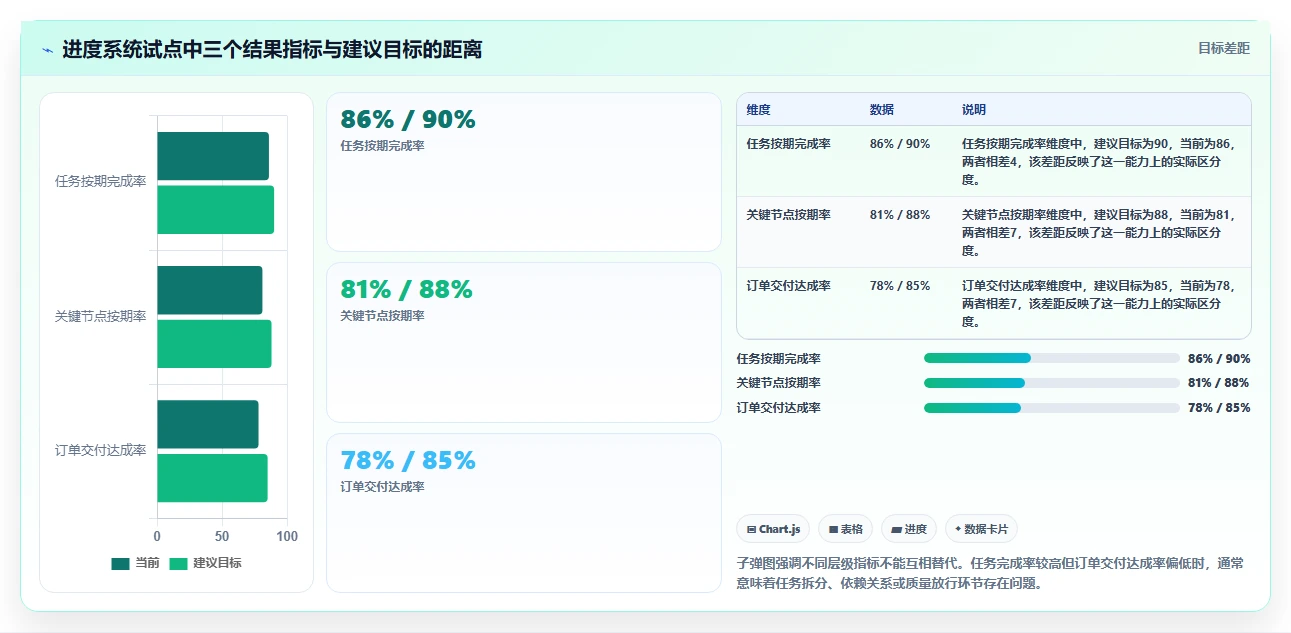Image resolution: width=1291 pixels, height=633 pixels.
Task: Click the 建议目标 bar for 订单交付达成率
Action: click(212, 478)
